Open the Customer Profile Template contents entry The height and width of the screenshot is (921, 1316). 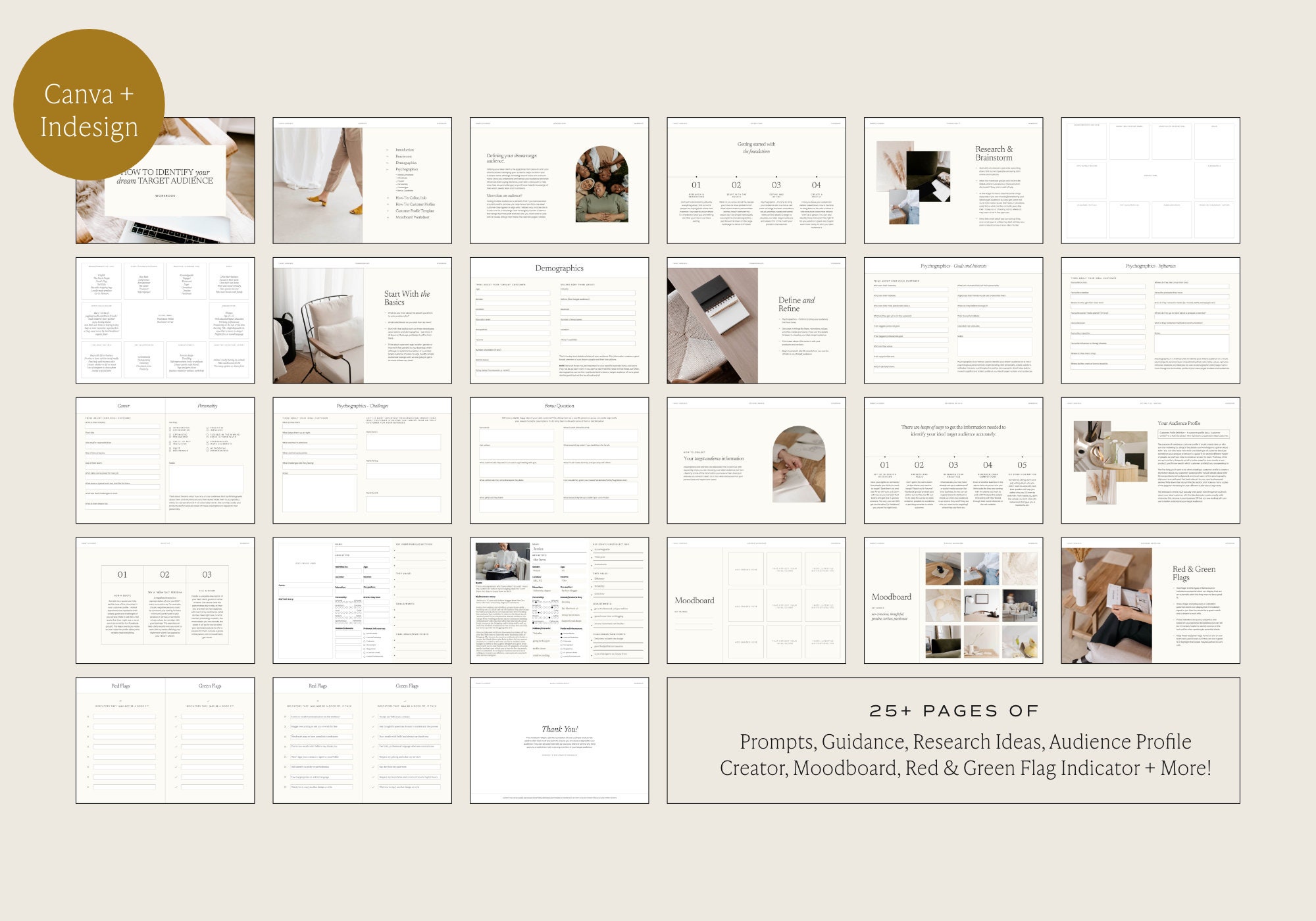pos(415,211)
